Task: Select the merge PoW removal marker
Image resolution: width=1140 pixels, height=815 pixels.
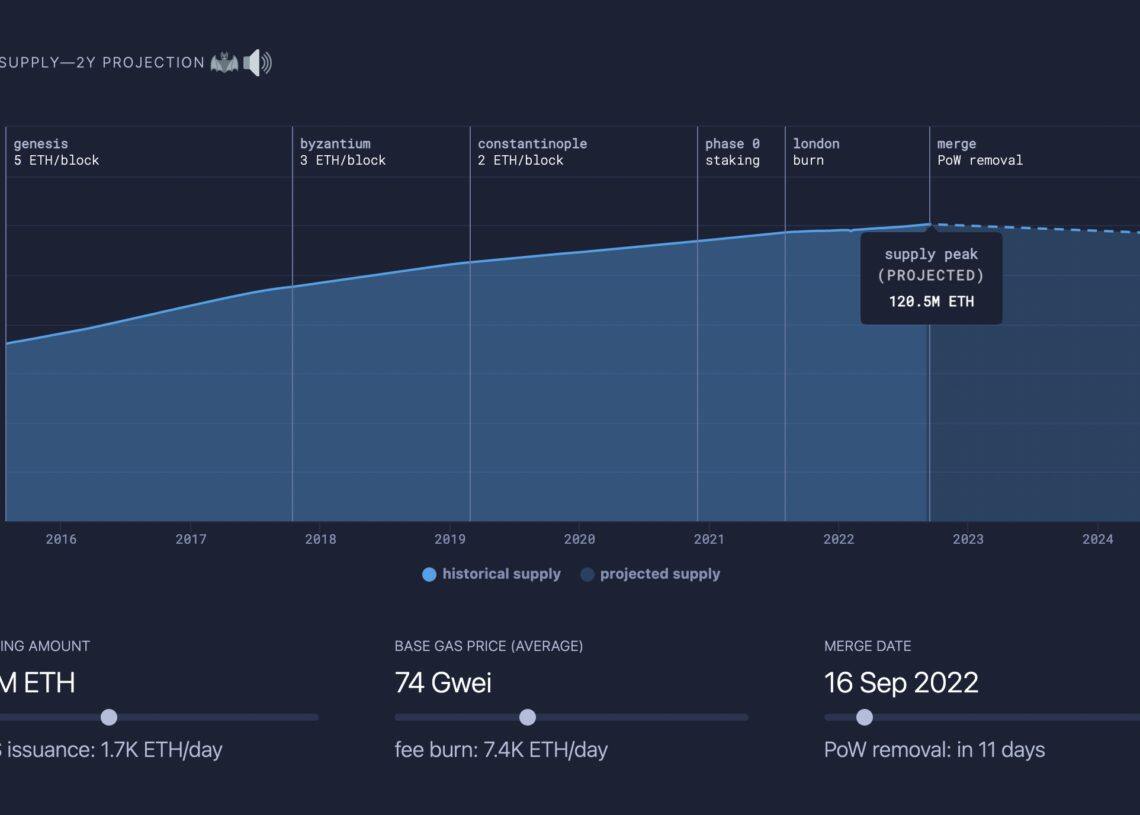Action: pos(979,152)
